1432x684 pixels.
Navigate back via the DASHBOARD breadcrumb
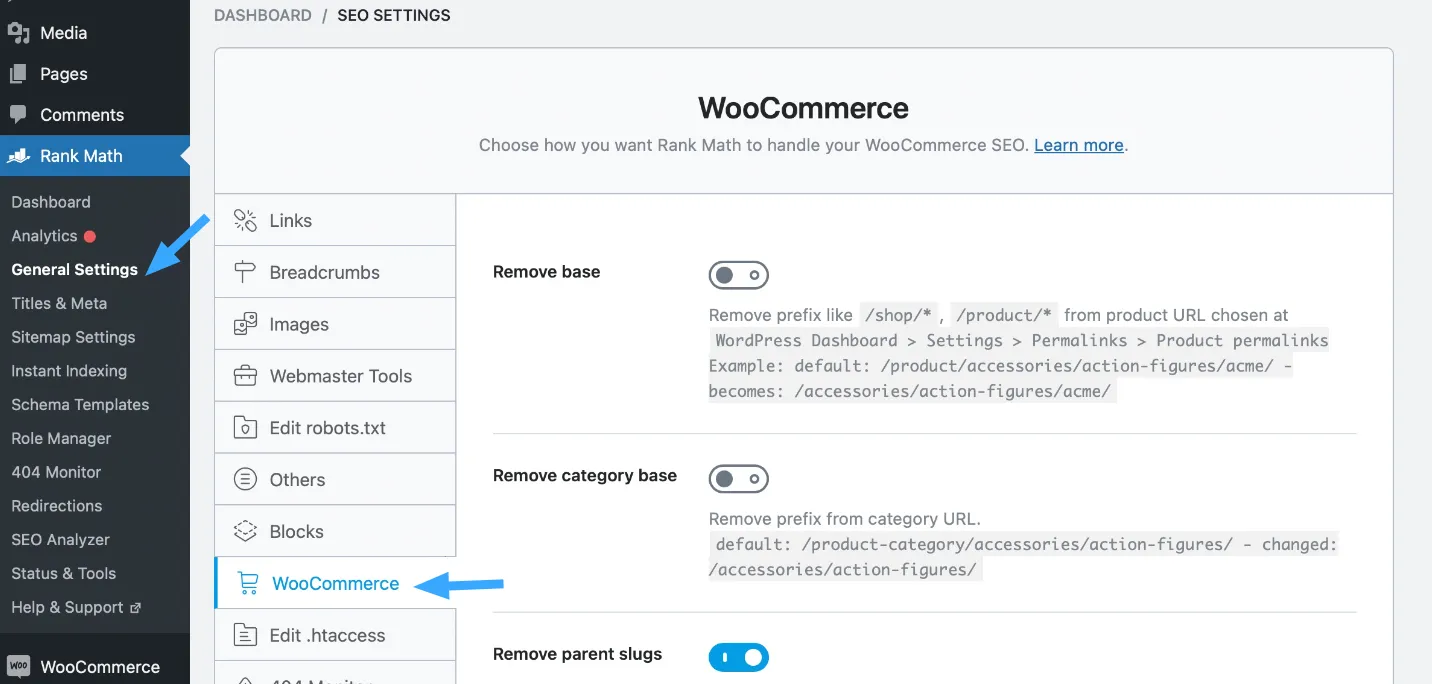[262, 15]
